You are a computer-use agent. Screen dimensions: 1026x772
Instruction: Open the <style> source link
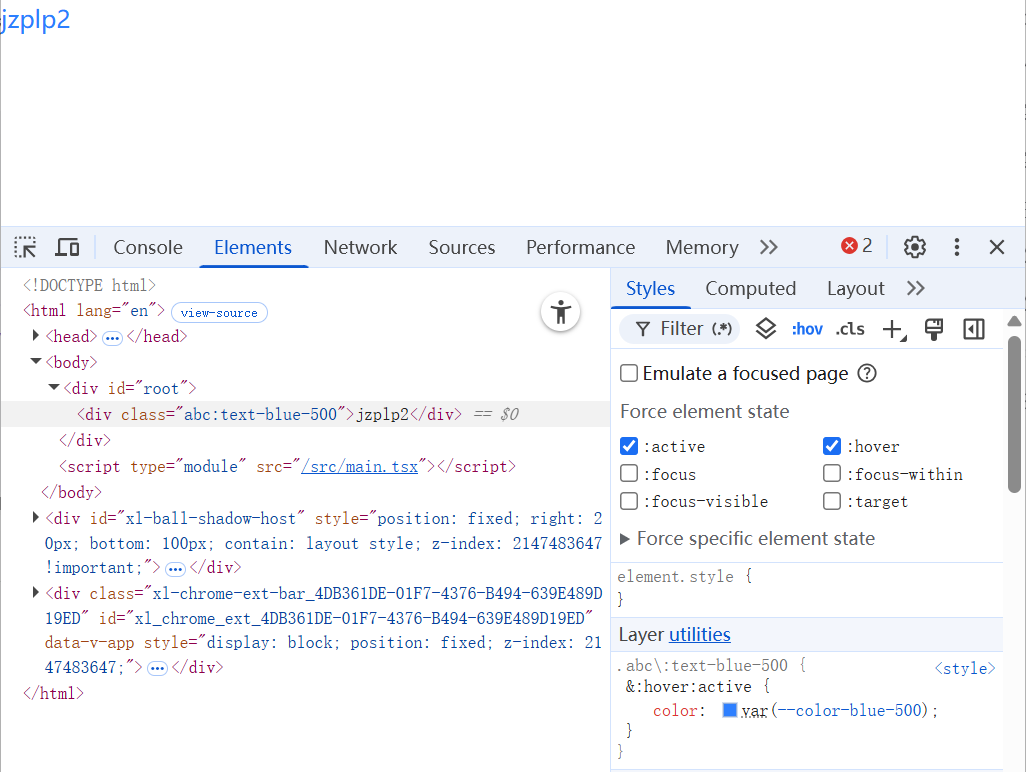(x=965, y=668)
